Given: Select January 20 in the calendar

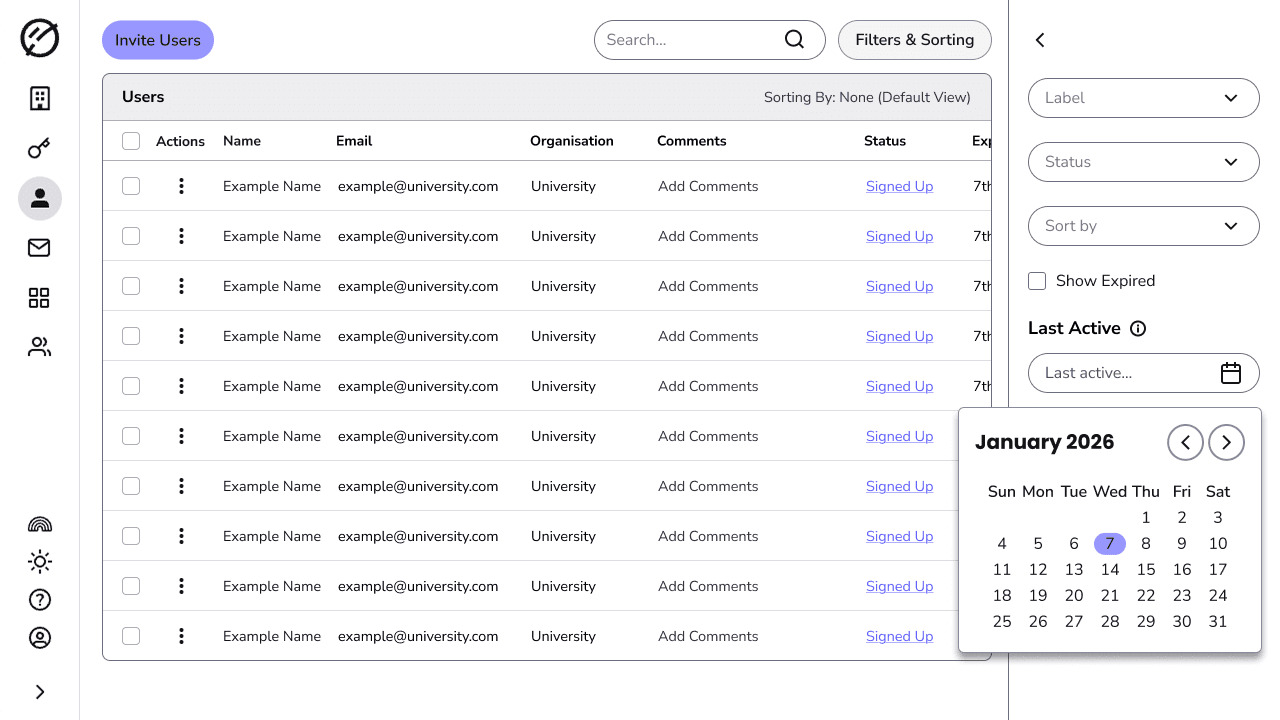Looking at the screenshot, I should [x=1074, y=596].
